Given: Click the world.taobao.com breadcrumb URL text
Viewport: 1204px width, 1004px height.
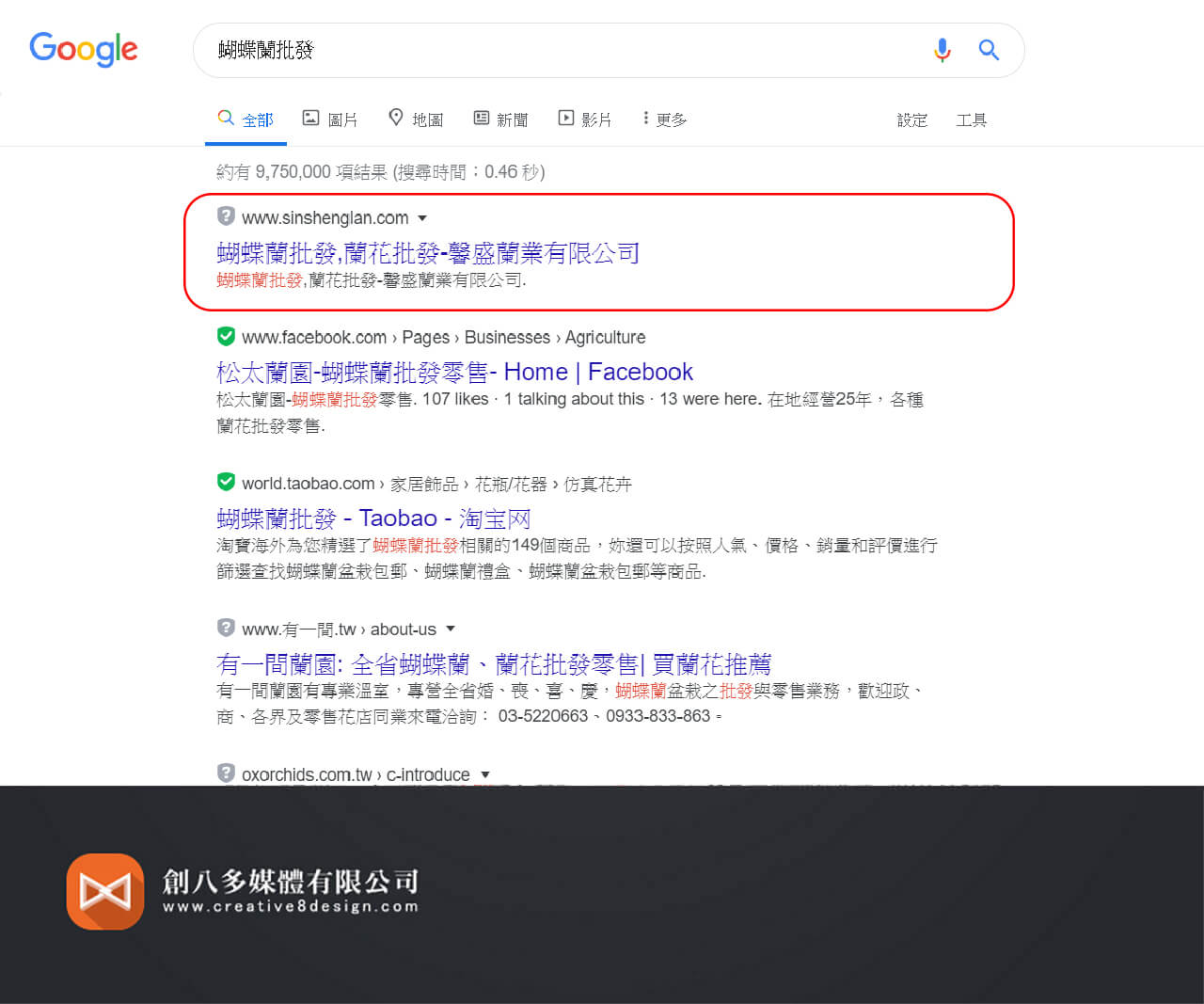Looking at the screenshot, I should (x=436, y=484).
